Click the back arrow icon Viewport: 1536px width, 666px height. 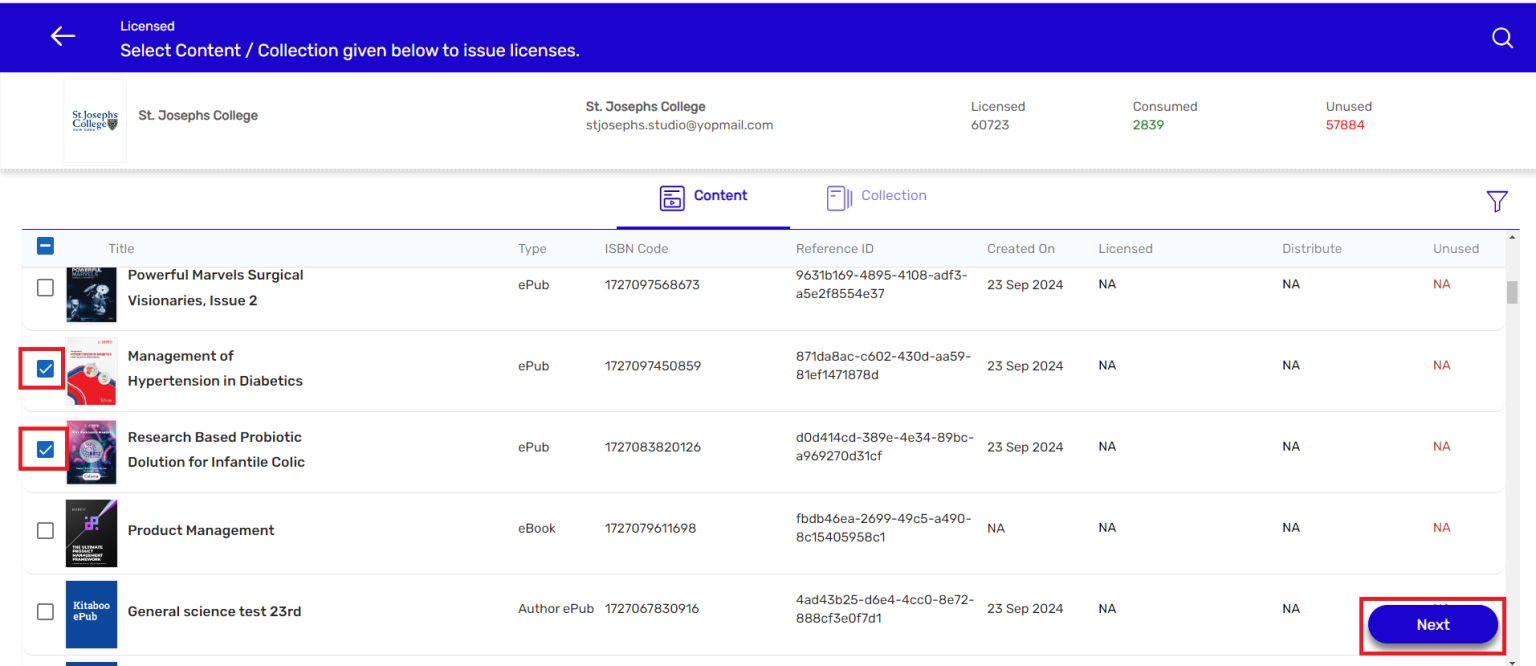63,36
